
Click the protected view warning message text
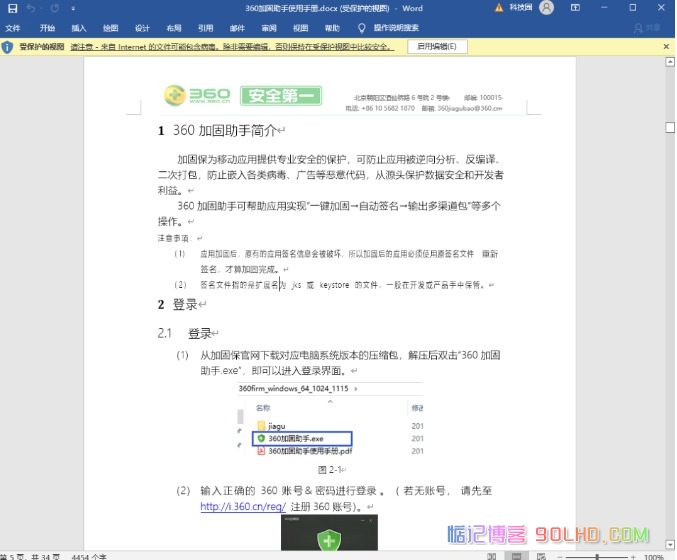[x=232, y=47]
